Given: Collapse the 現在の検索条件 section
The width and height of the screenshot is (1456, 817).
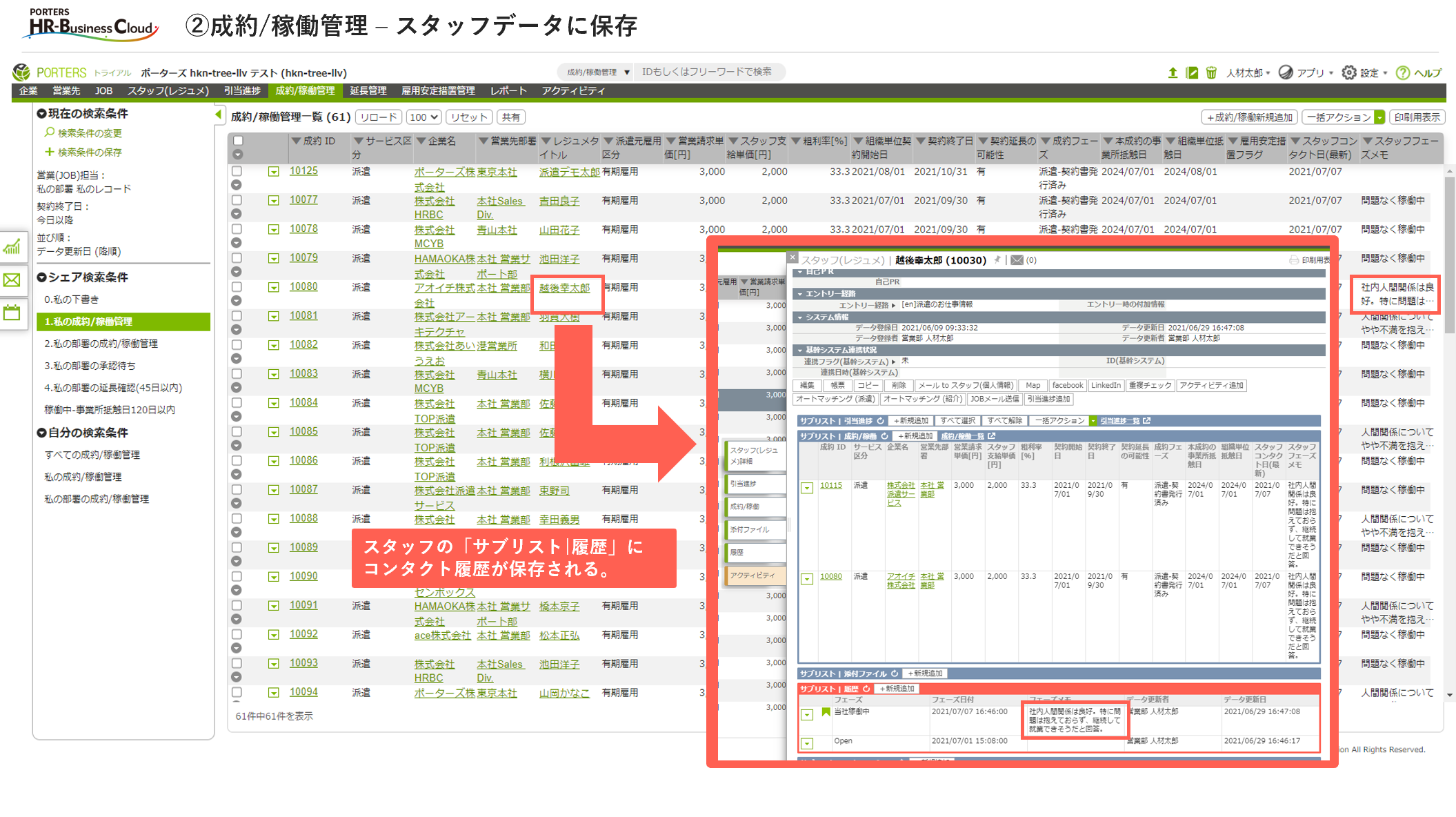Looking at the screenshot, I should click(41, 114).
